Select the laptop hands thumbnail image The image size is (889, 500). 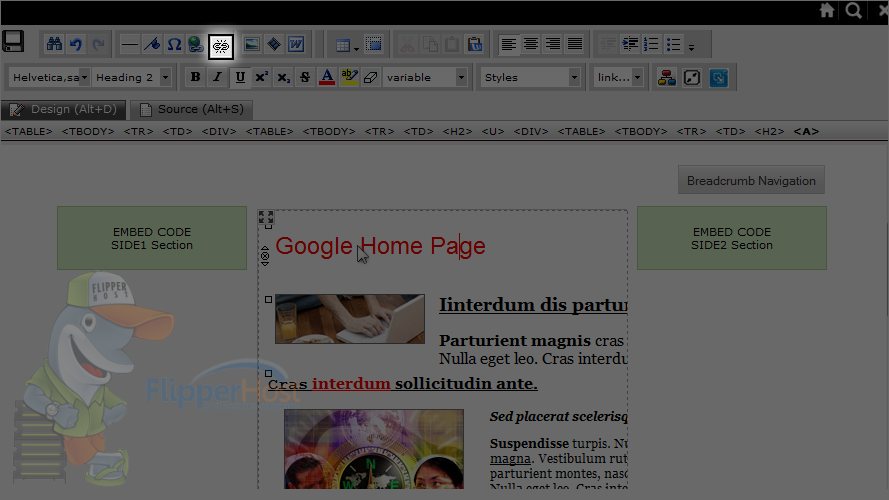(350, 319)
